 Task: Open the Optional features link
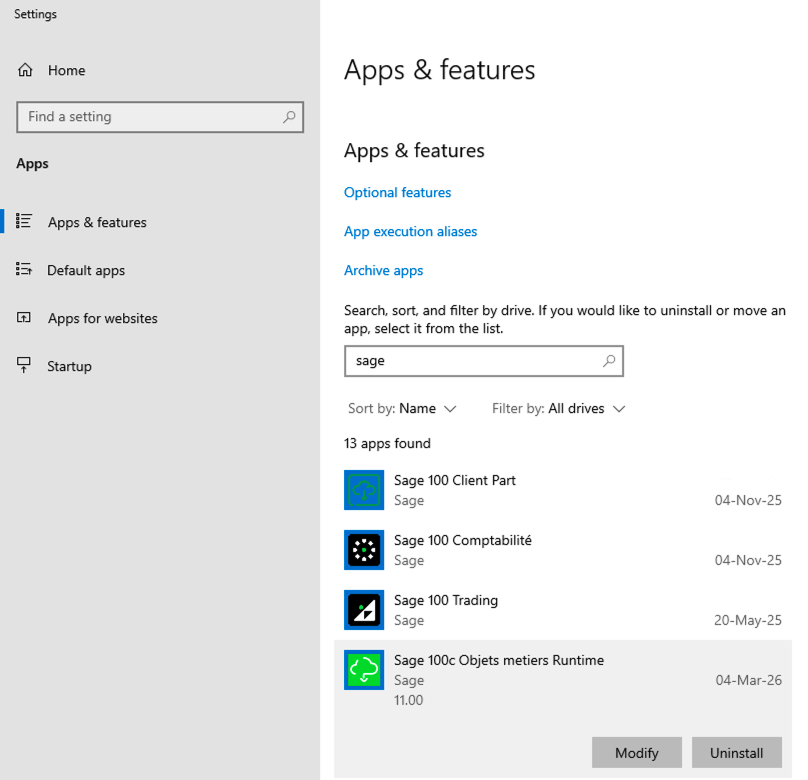point(397,192)
